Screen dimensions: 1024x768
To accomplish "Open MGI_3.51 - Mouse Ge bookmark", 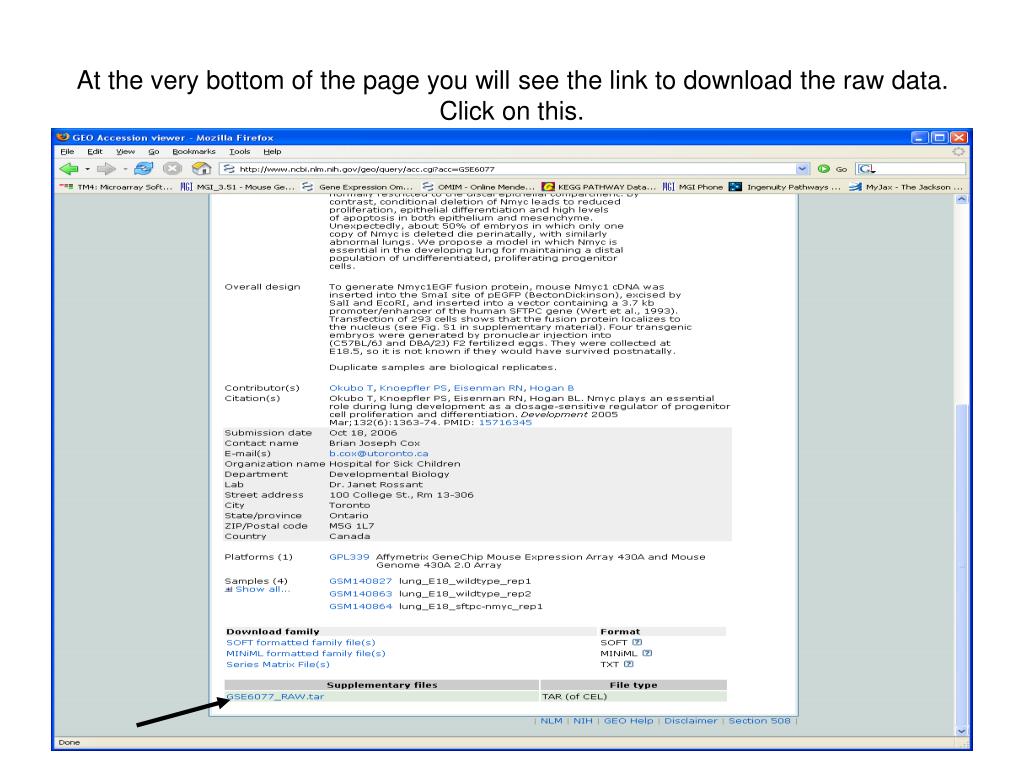I will coord(238,187).
